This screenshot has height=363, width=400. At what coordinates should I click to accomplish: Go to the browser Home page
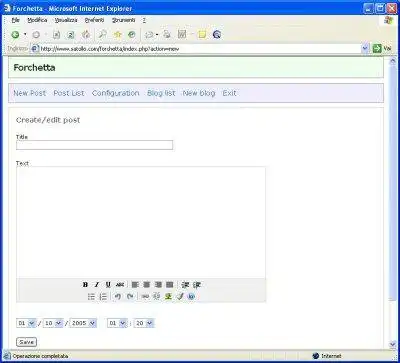pyautogui.click(x=86, y=34)
